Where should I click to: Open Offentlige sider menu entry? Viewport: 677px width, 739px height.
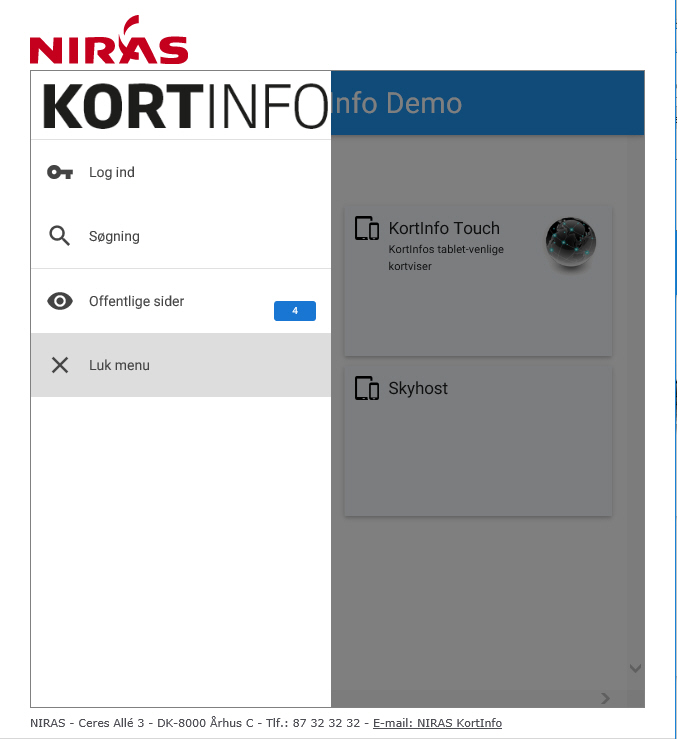click(181, 301)
